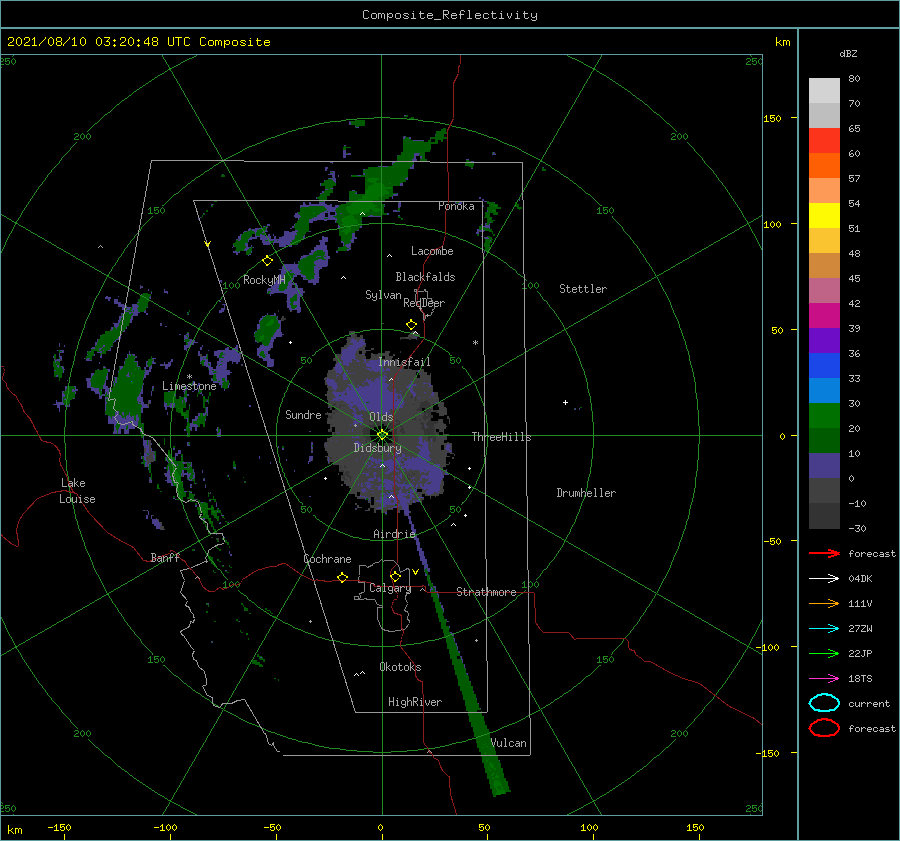
Task: Click the magenta 42 dBZ color swatch
Action: 824,315
